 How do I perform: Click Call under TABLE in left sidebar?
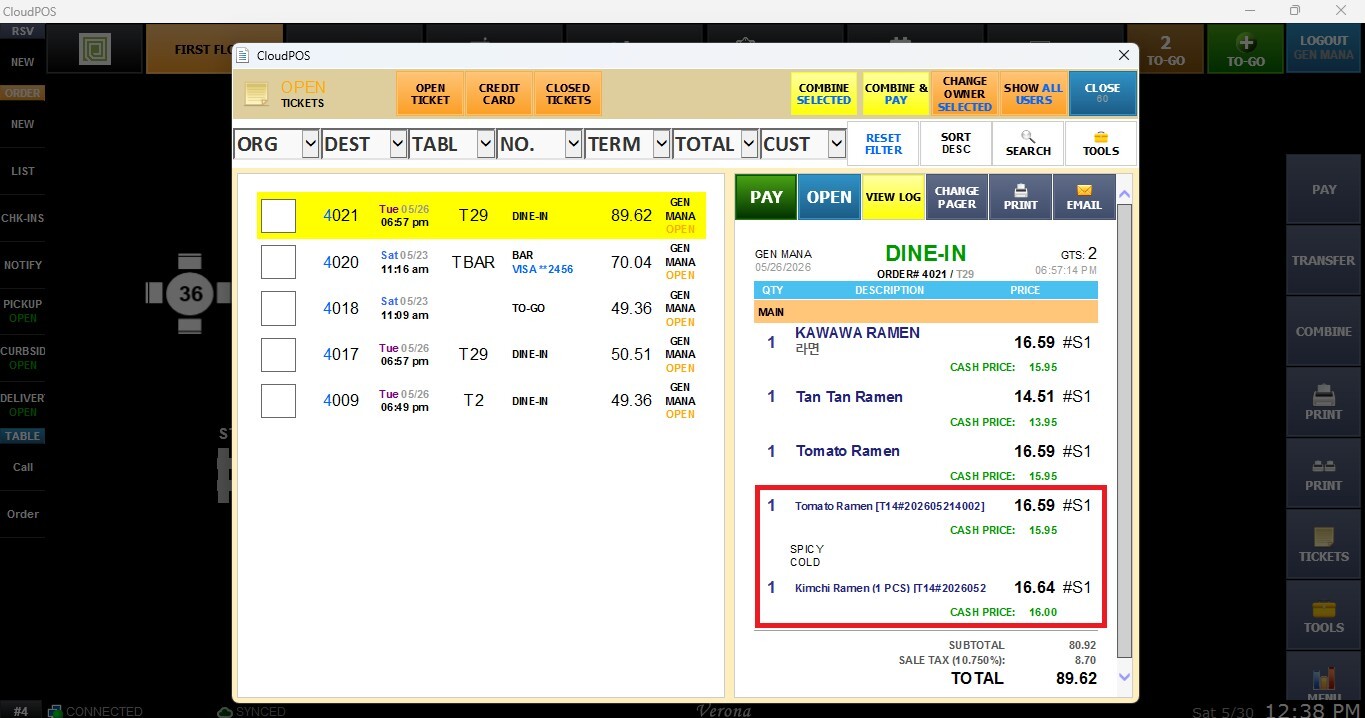click(22, 467)
